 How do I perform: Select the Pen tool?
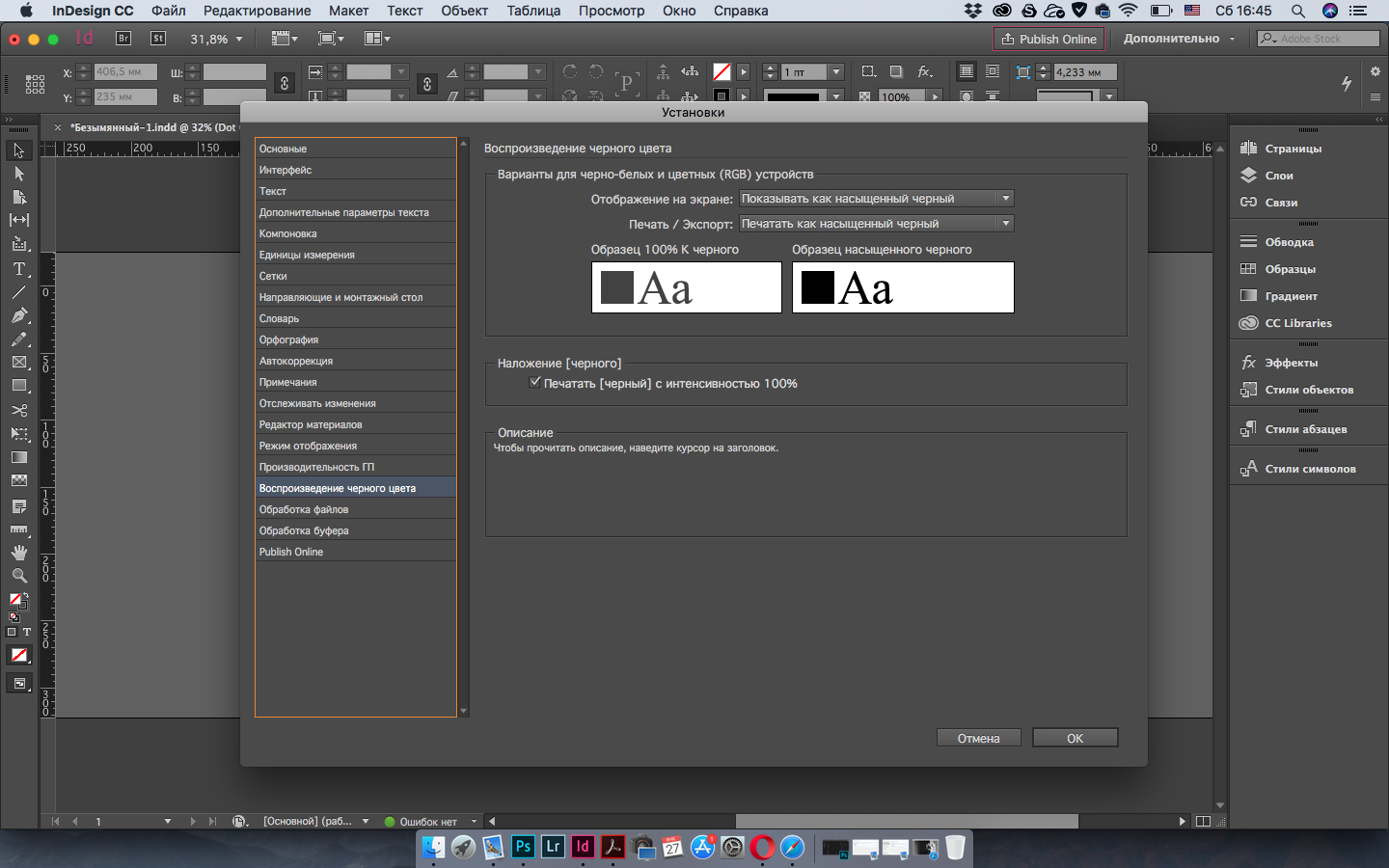(18, 315)
